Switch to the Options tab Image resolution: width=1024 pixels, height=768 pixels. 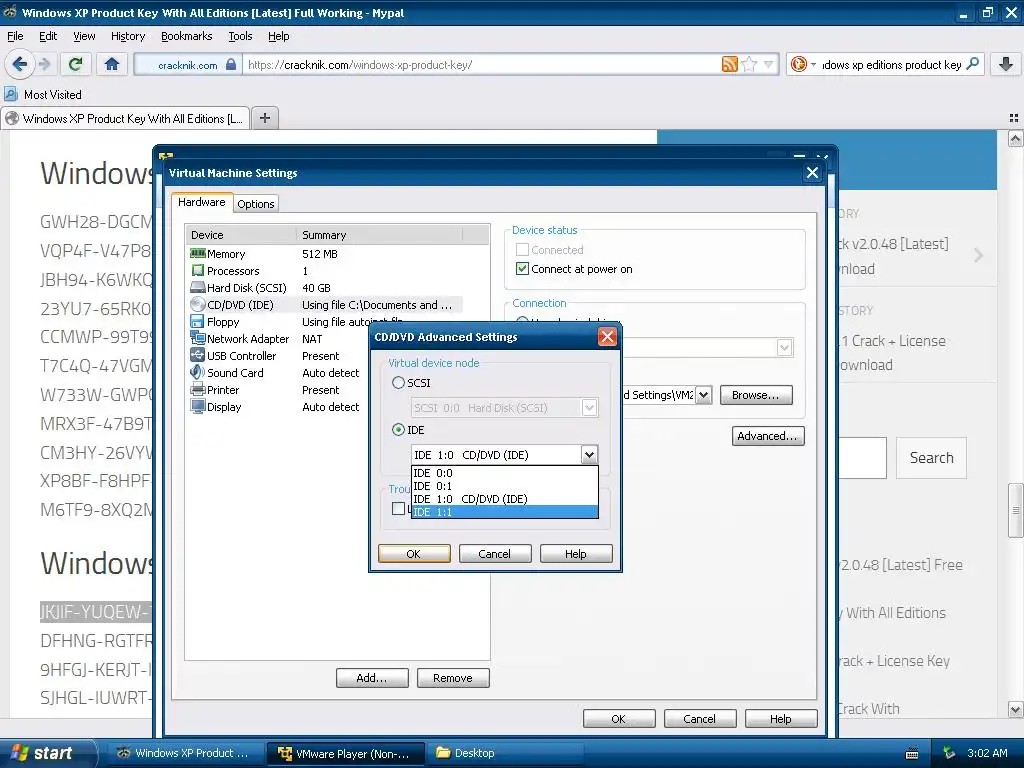point(255,204)
